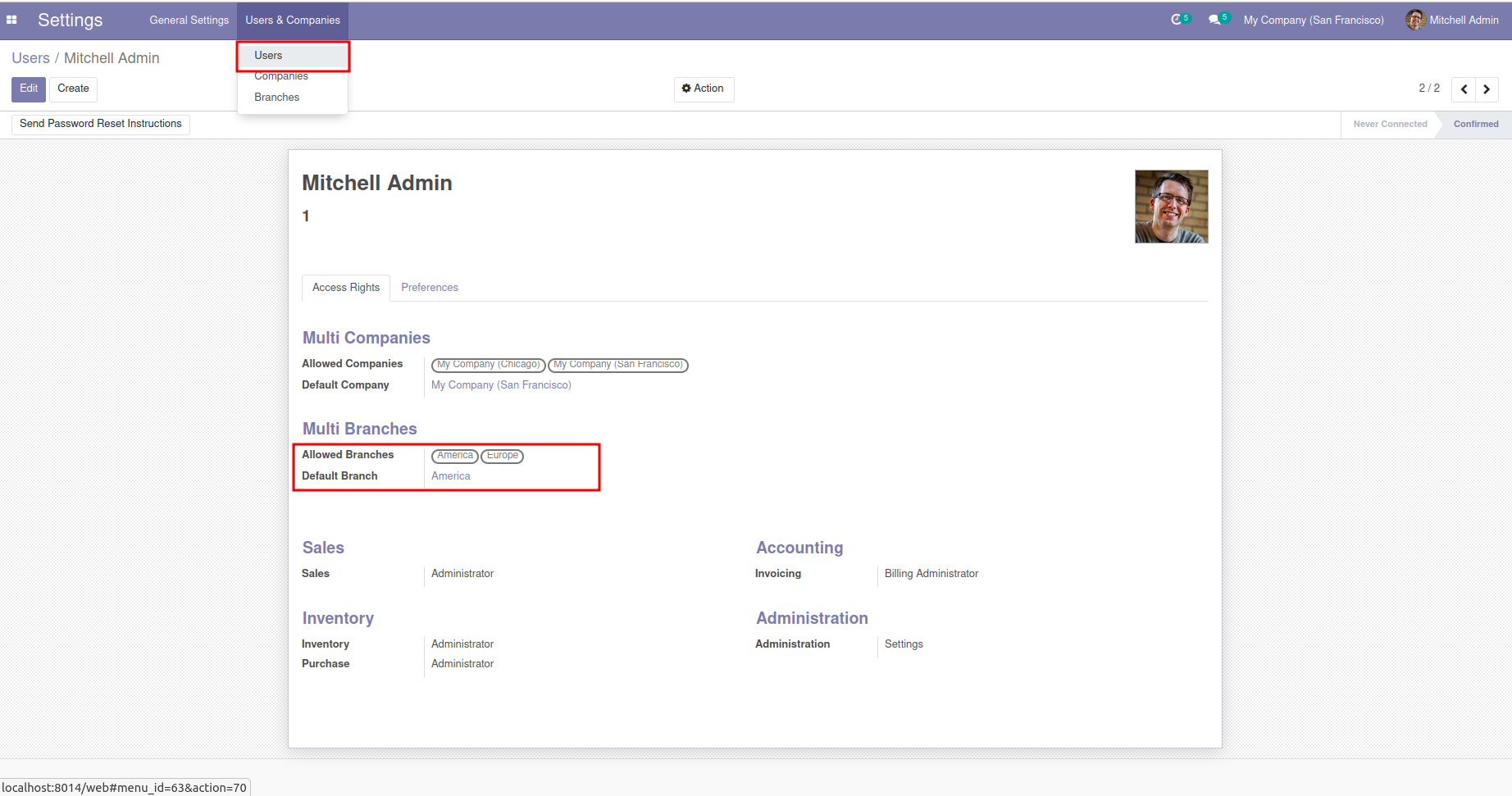Open the Action gear dropdown

point(704,89)
